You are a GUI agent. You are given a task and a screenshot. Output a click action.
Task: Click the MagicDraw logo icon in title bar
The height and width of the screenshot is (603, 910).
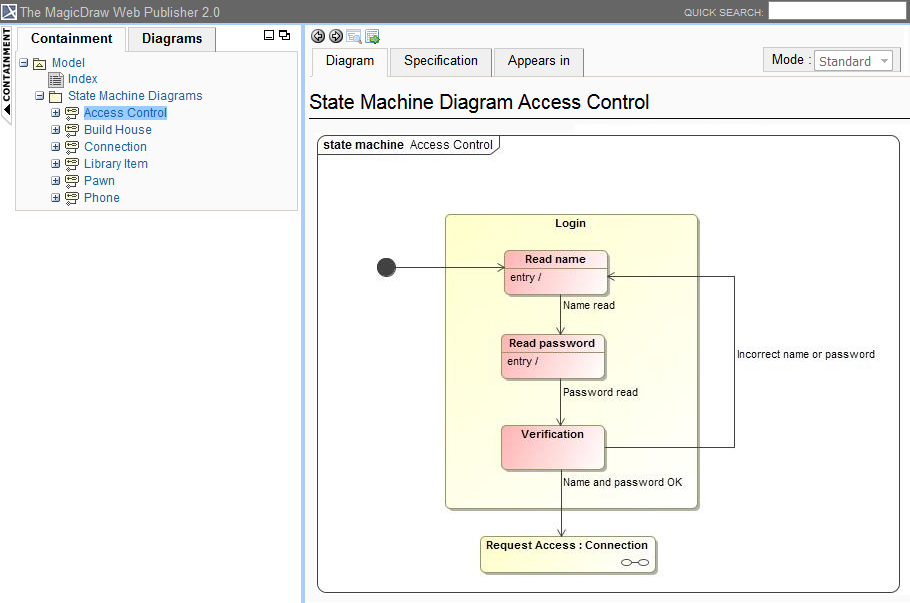tap(9, 12)
